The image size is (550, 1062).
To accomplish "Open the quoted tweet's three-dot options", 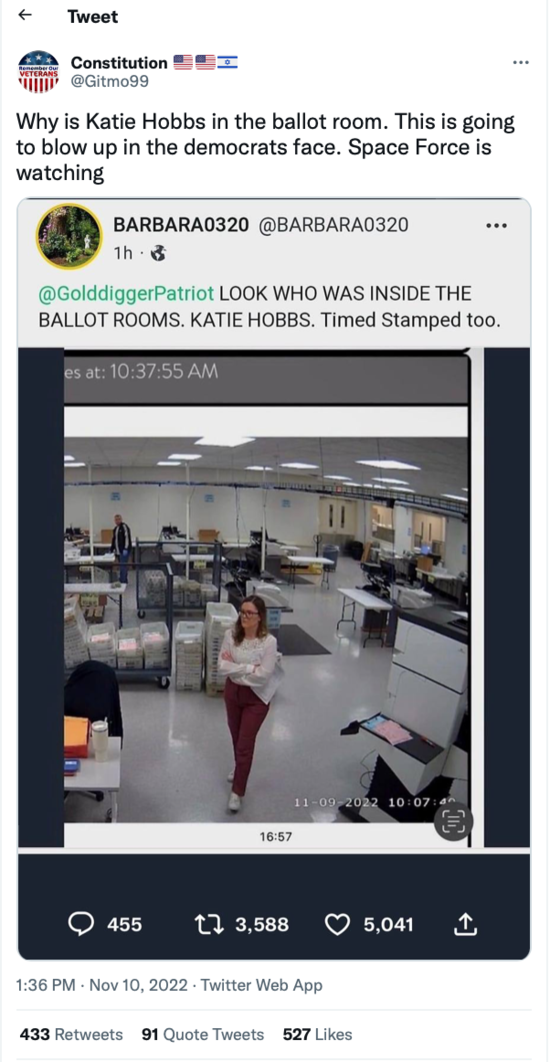I will click(496, 225).
